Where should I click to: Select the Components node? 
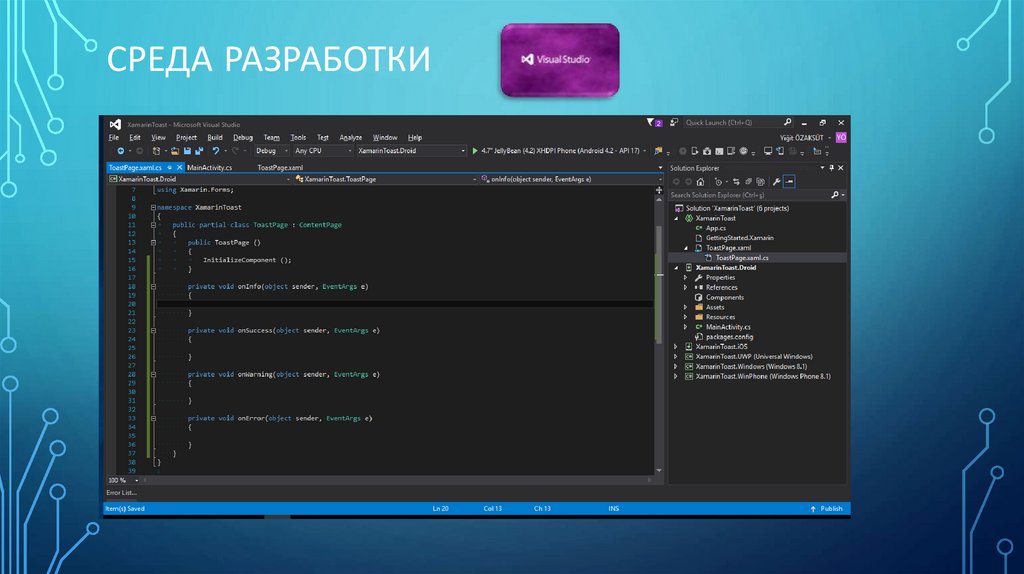[x=725, y=297]
